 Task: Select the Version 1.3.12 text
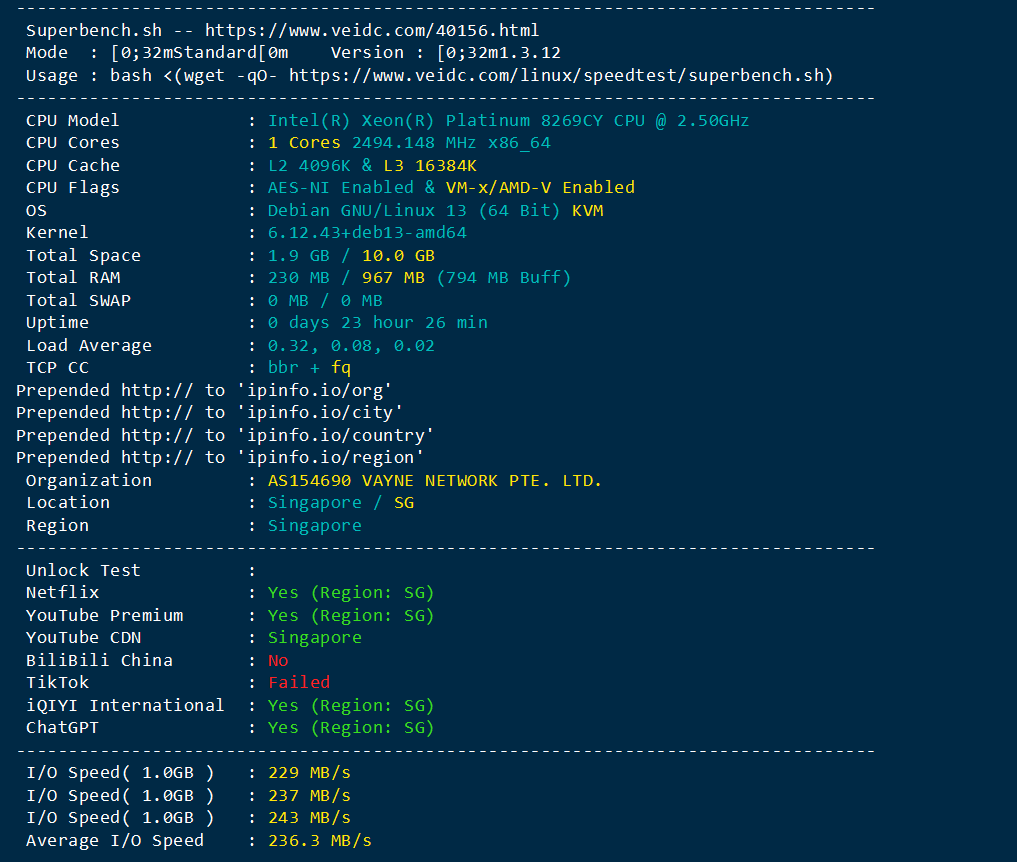tap(446, 53)
